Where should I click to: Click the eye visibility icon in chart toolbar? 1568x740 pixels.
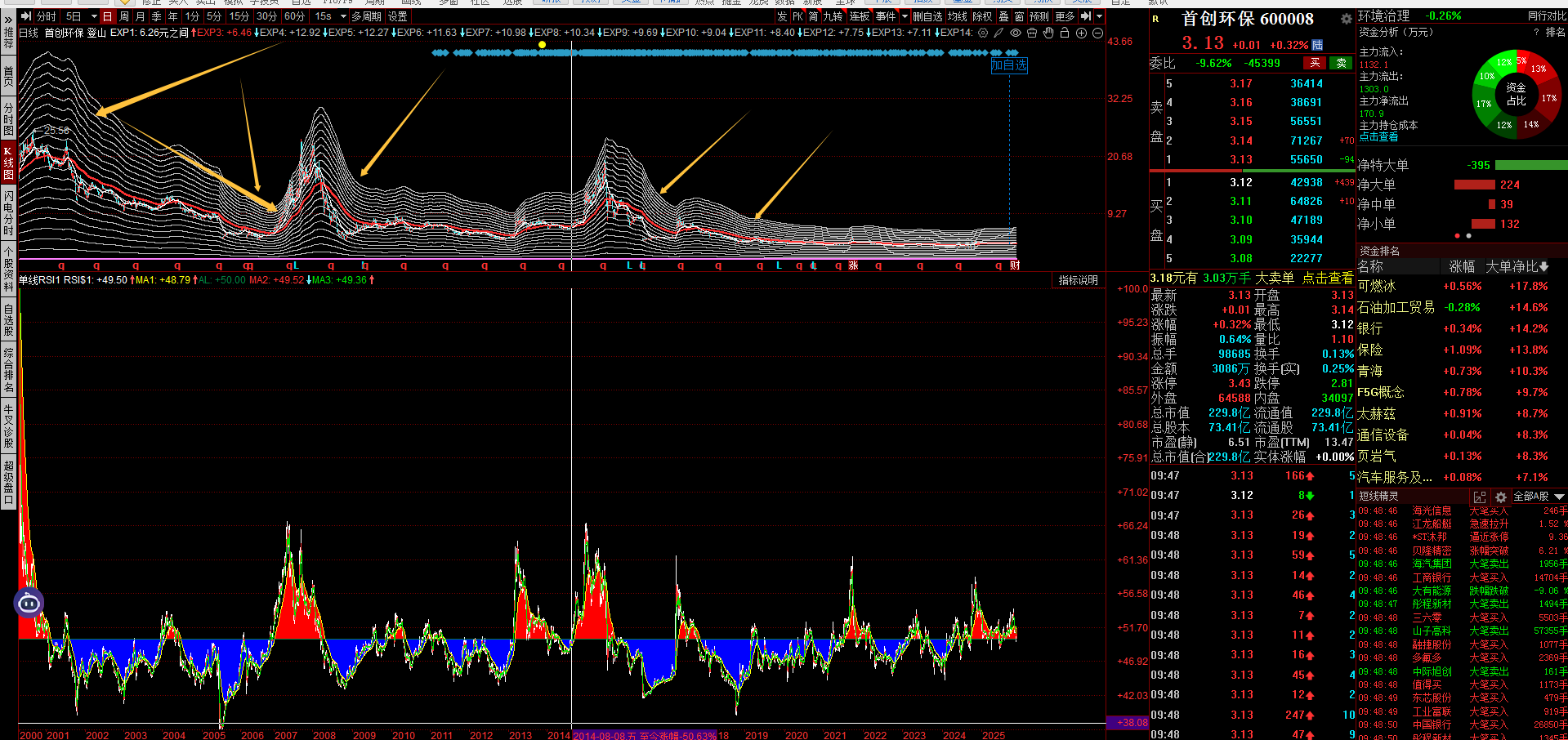[x=1015, y=33]
